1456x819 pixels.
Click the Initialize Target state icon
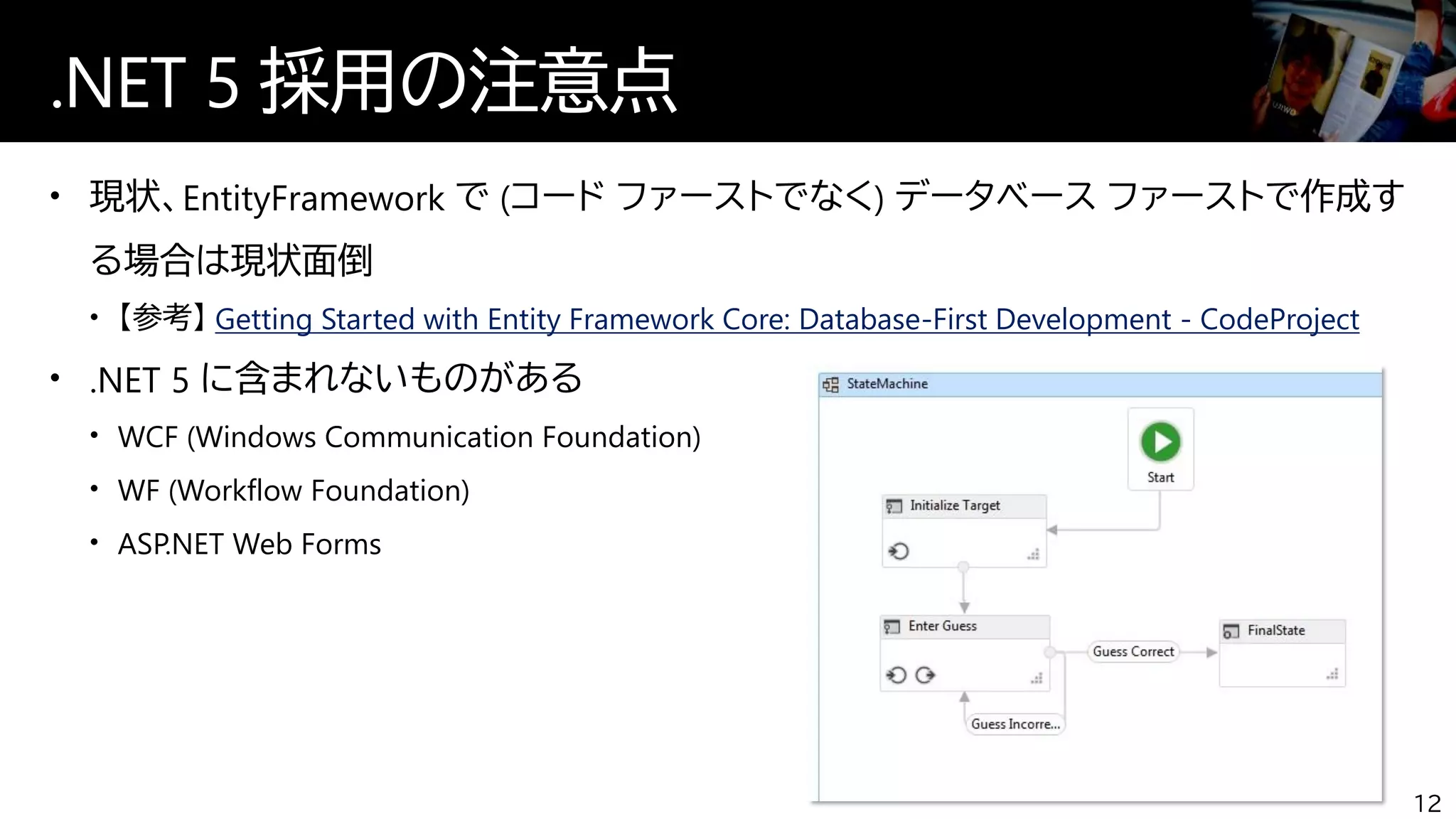click(894, 506)
